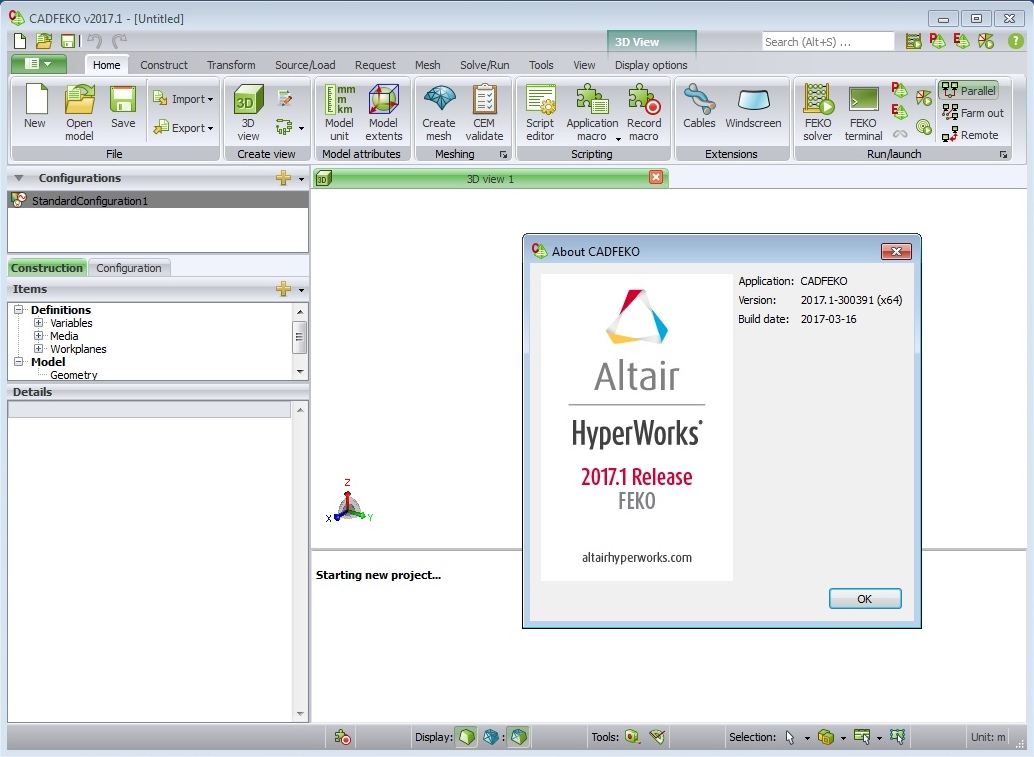Open the Script editor
The width and height of the screenshot is (1034, 757).
tap(540, 112)
